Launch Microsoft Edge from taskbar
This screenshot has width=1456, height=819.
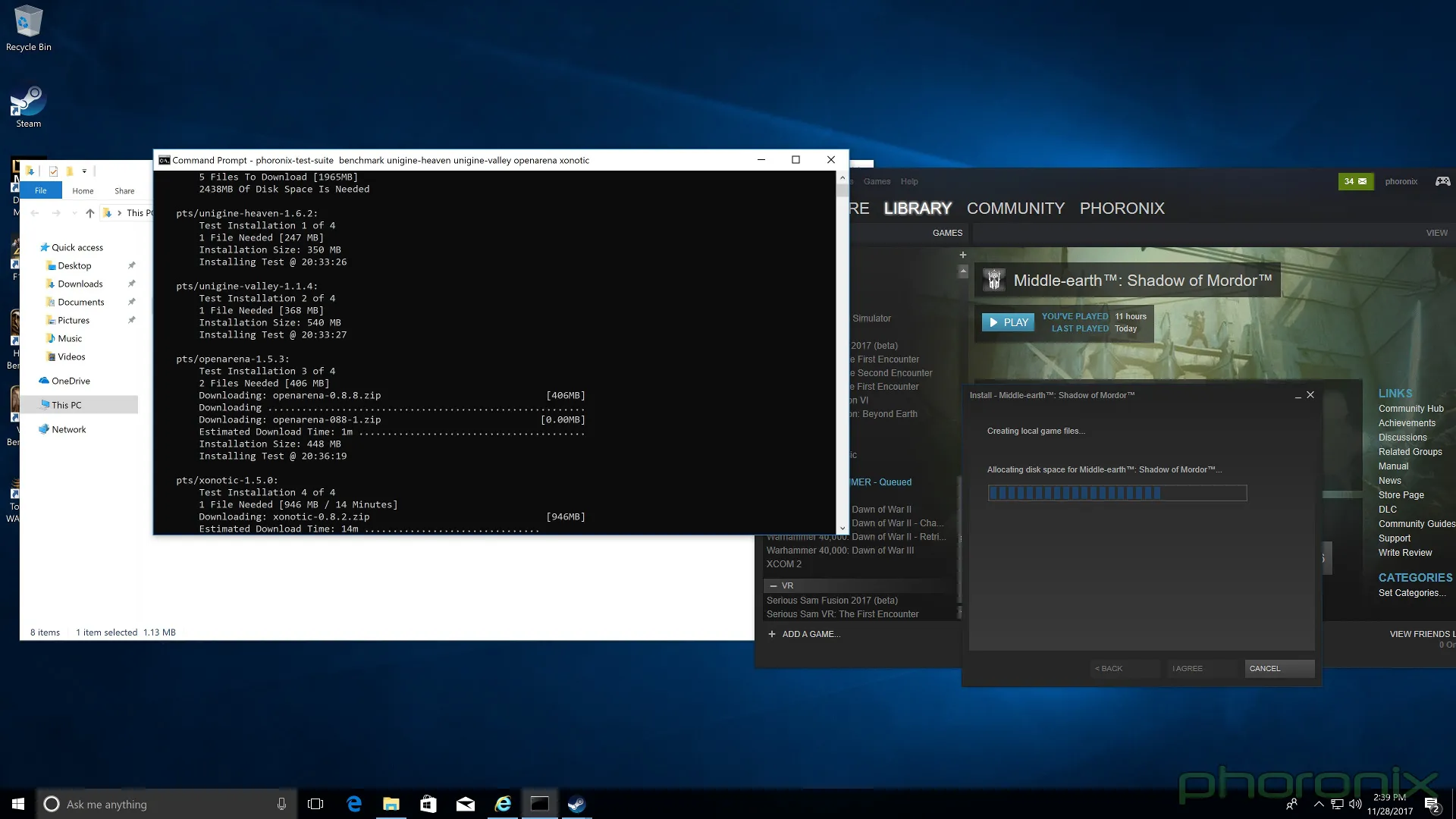[x=353, y=804]
